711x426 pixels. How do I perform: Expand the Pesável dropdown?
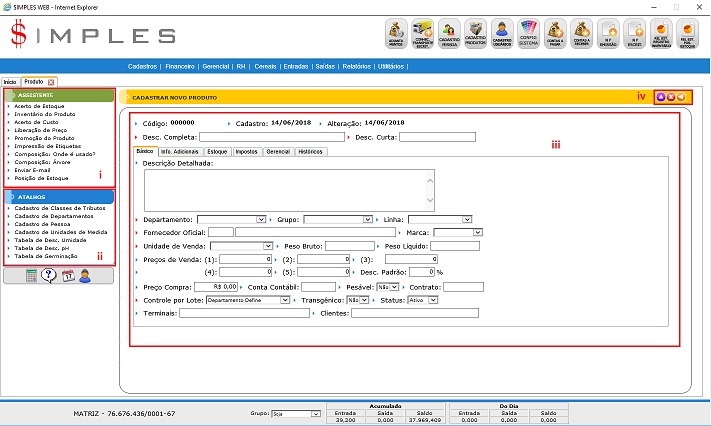tap(393, 286)
